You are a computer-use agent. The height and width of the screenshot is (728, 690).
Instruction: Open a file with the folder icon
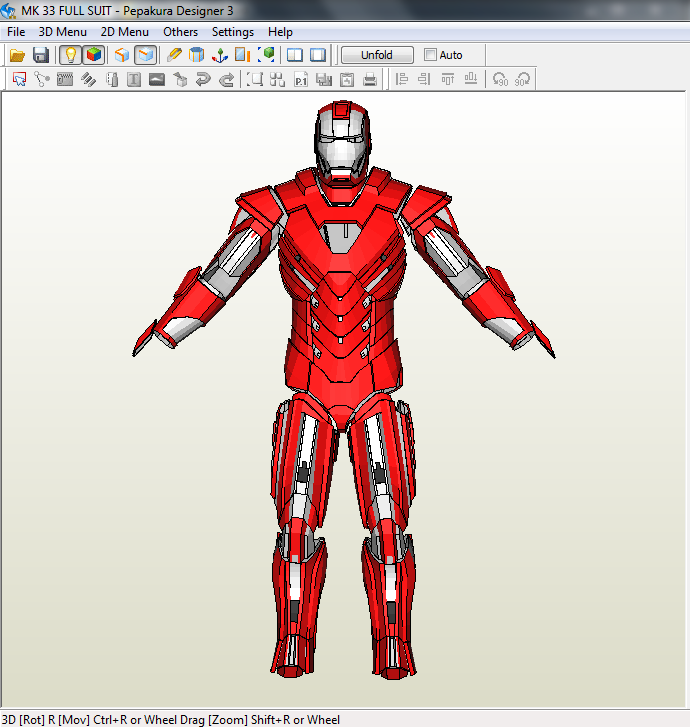17,55
